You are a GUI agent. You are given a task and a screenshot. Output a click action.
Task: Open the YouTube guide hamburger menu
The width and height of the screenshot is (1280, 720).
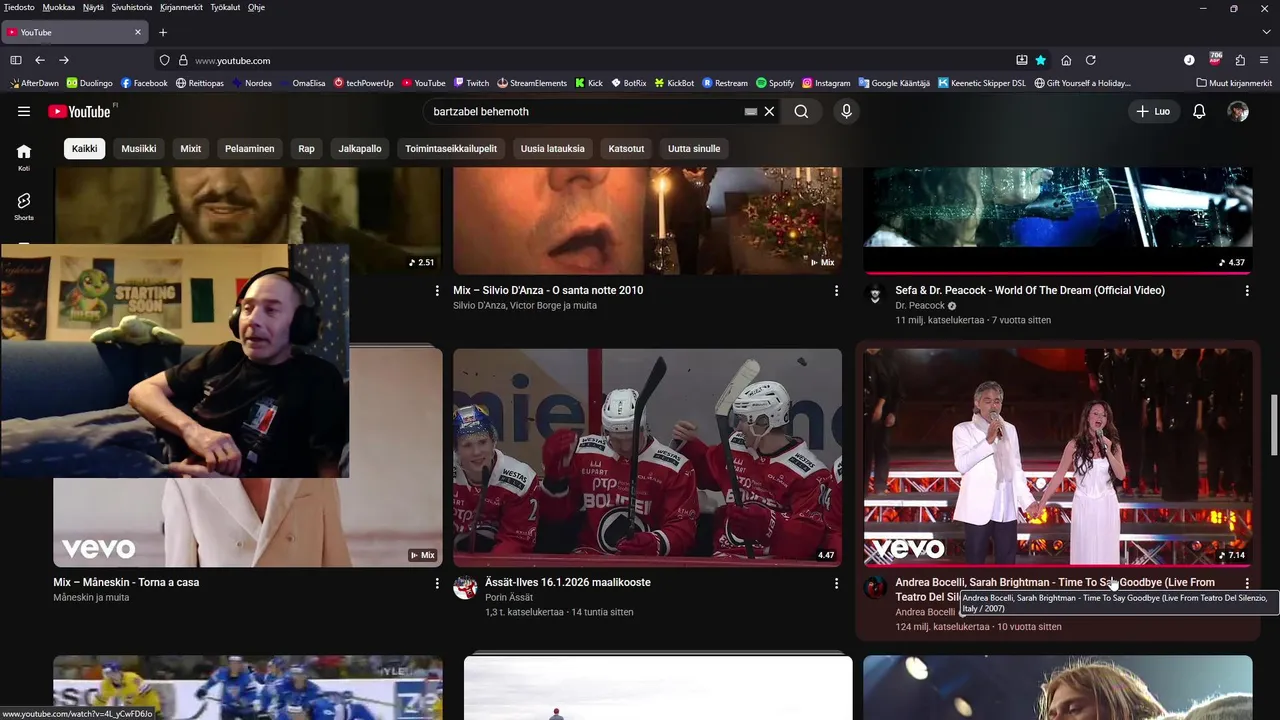(x=24, y=111)
